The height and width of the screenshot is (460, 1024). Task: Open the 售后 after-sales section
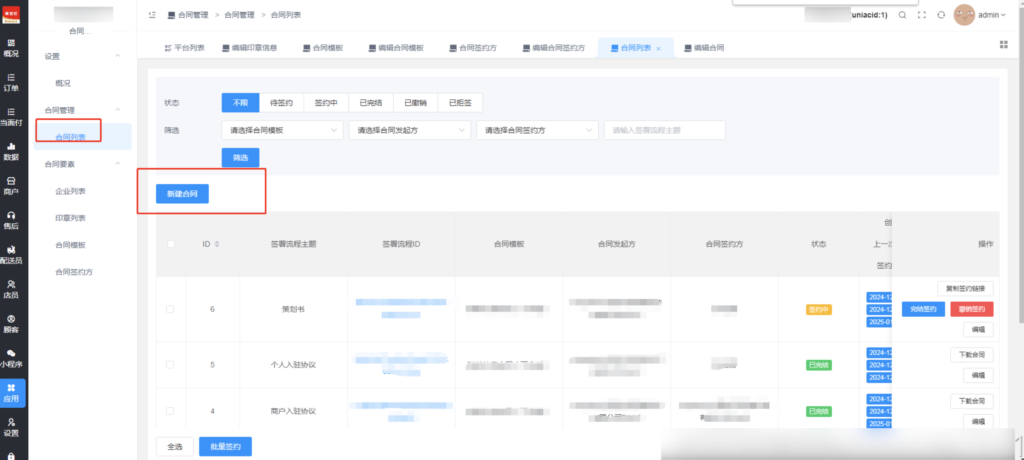coord(11,221)
